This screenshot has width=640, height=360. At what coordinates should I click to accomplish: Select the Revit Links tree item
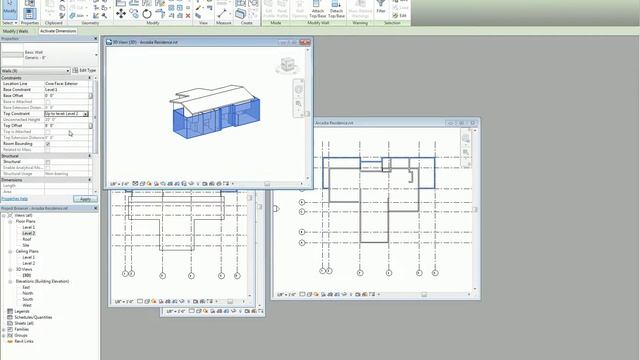tap(24, 341)
